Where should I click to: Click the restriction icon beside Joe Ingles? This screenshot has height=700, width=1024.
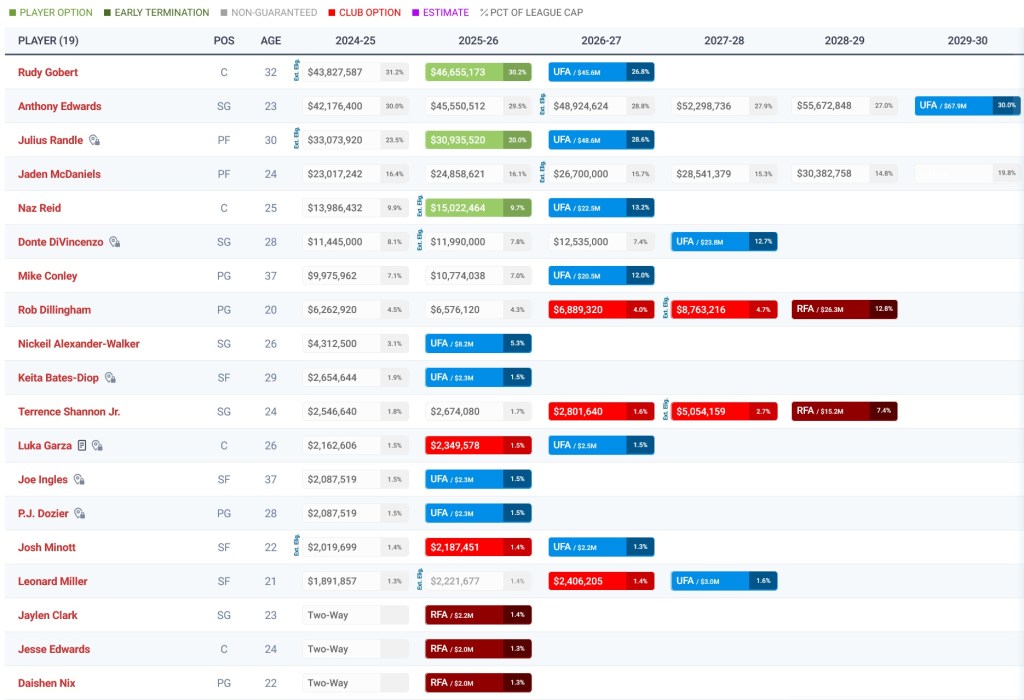(79, 480)
